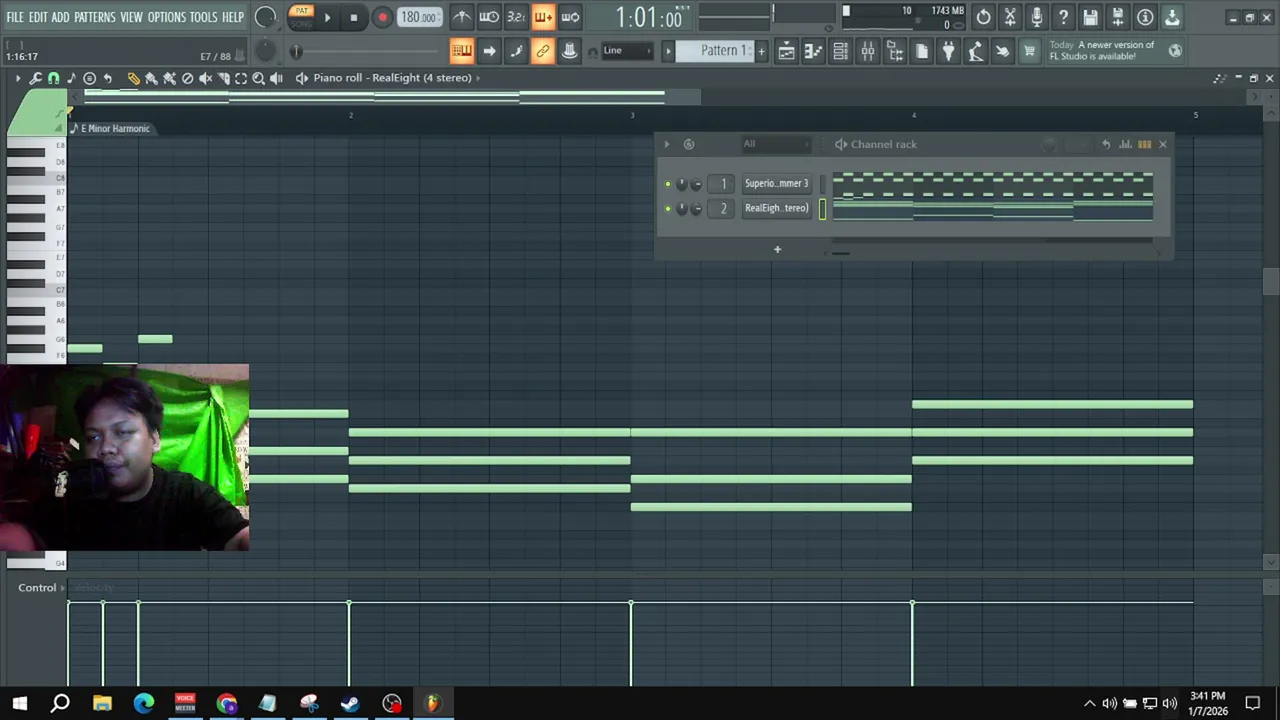
Task: Click Superio..mmer 3 channel button
Action: click(776, 184)
